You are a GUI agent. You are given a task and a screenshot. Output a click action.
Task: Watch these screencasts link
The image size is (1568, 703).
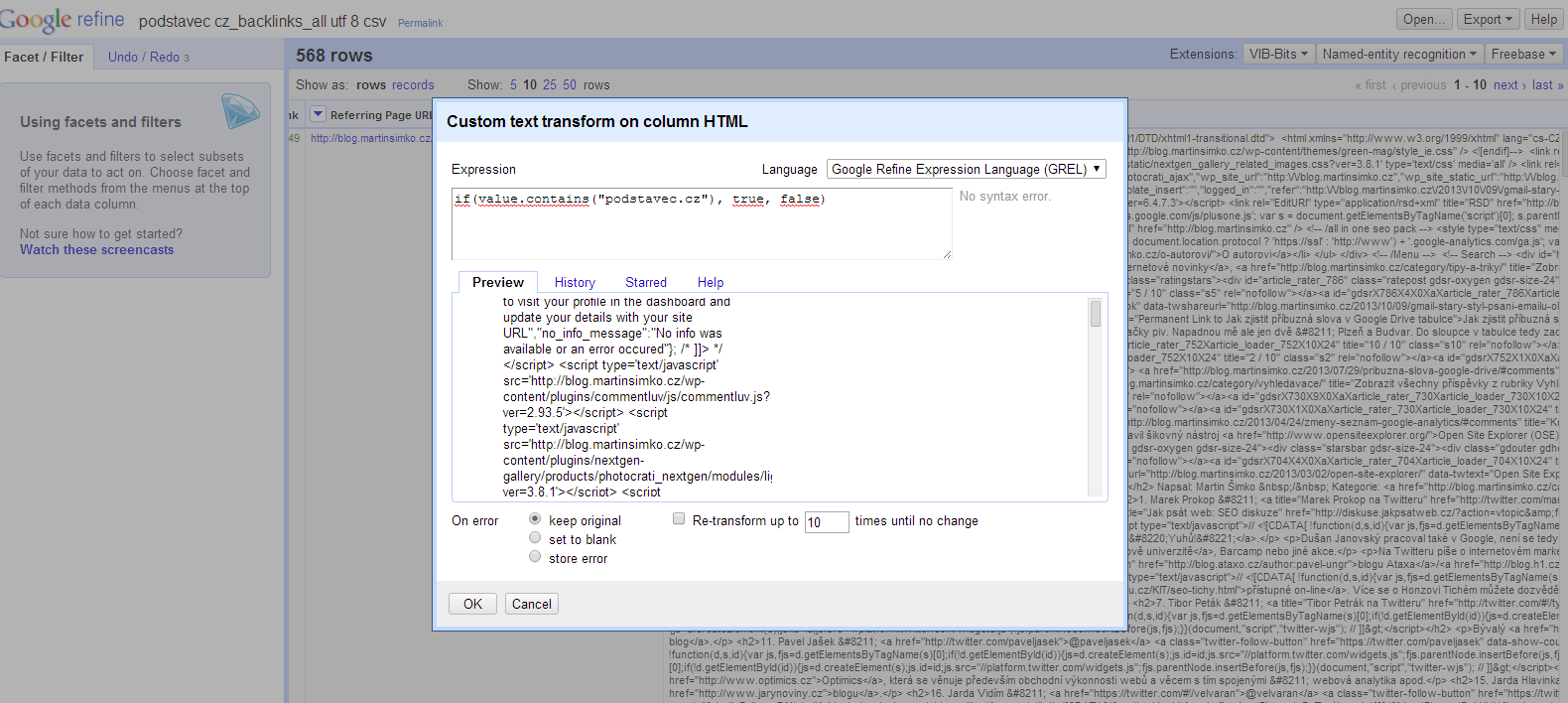click(96, 250)
